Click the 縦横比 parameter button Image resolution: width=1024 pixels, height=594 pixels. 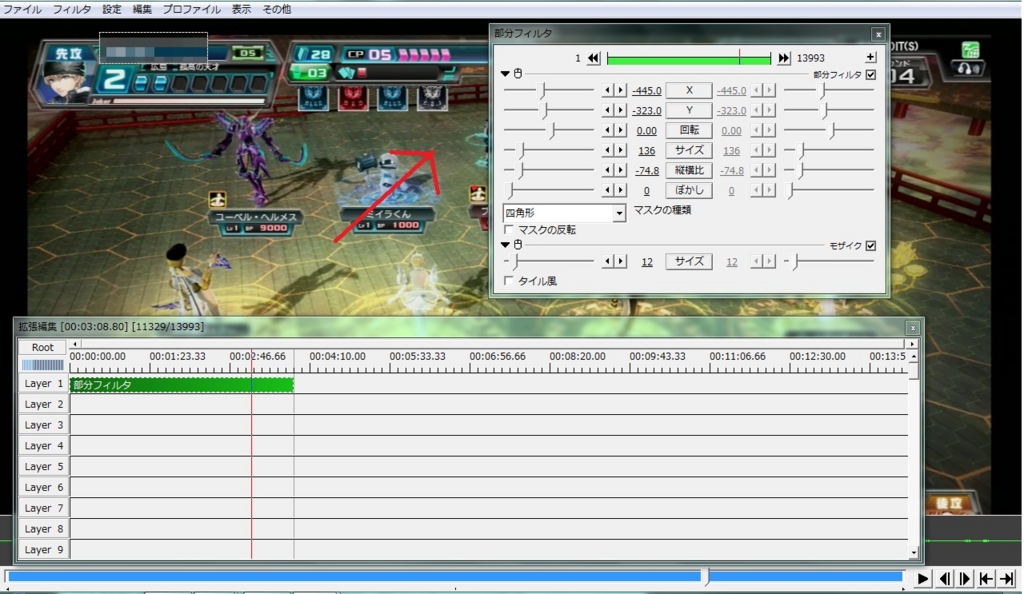689,170
